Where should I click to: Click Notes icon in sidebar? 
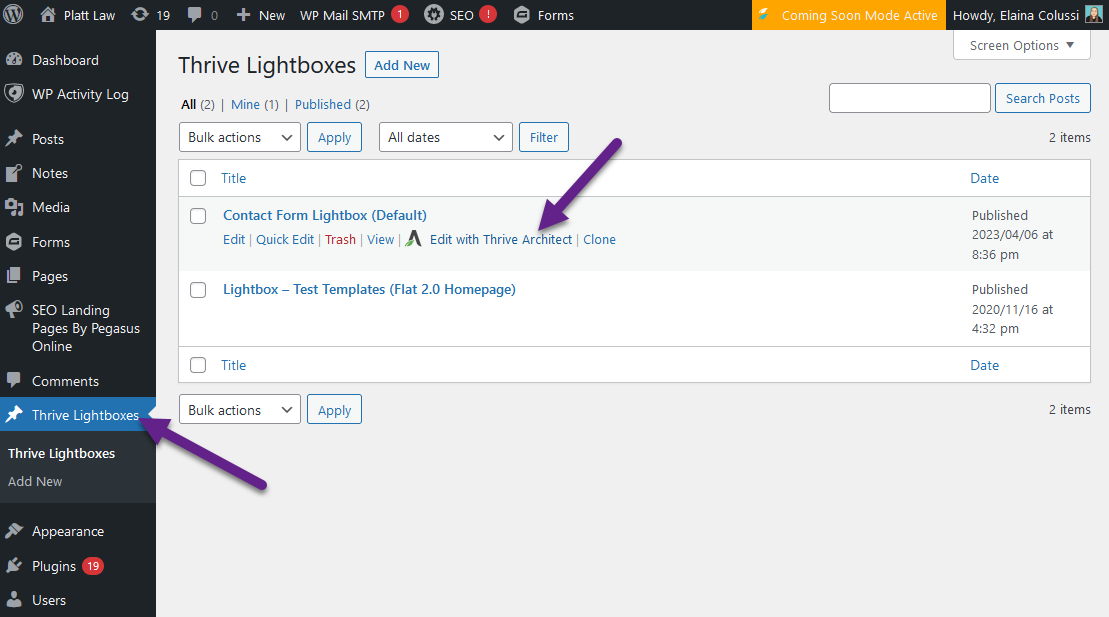pos(14,173)
